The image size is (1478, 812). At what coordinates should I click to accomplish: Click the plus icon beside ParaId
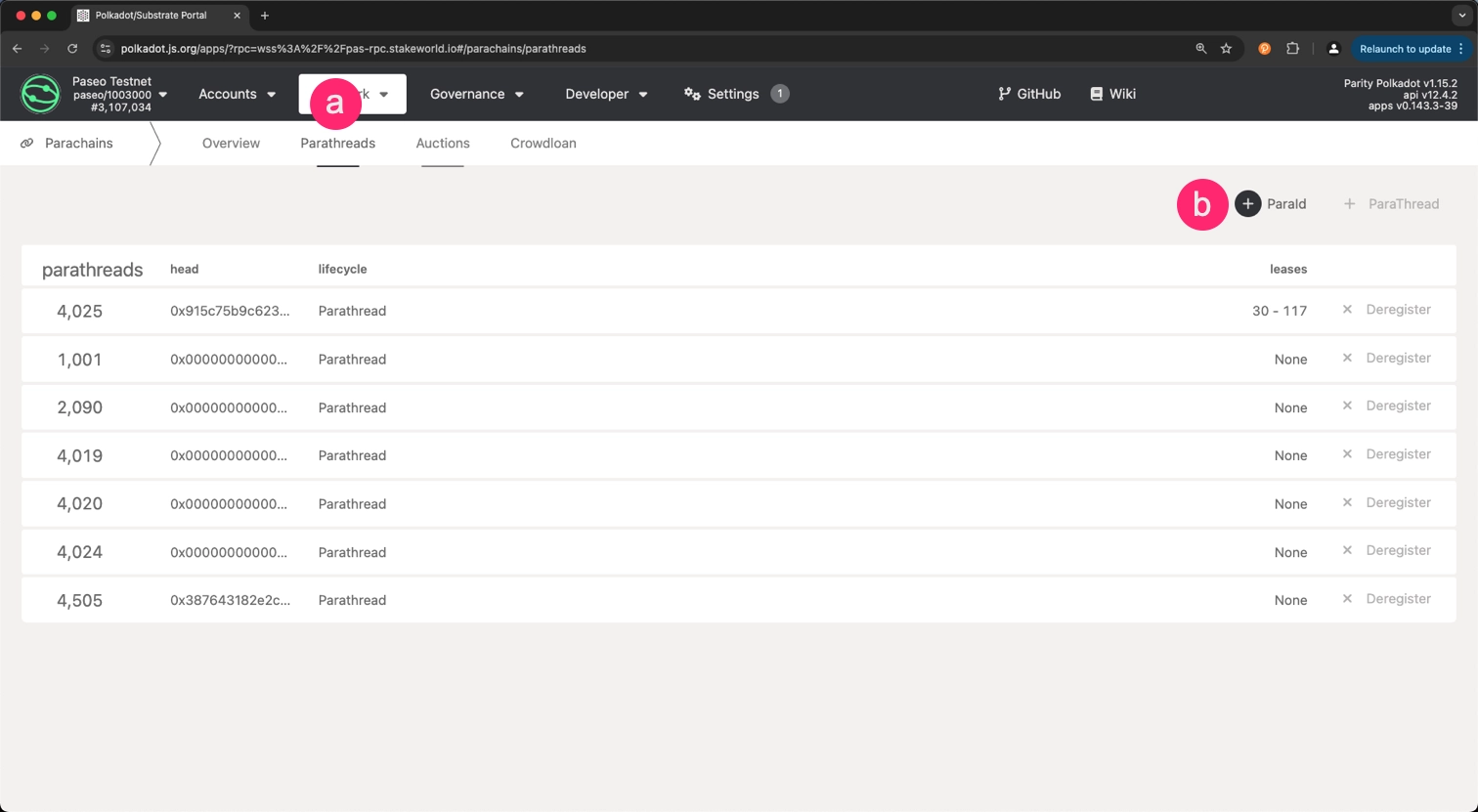point(1247,203)
